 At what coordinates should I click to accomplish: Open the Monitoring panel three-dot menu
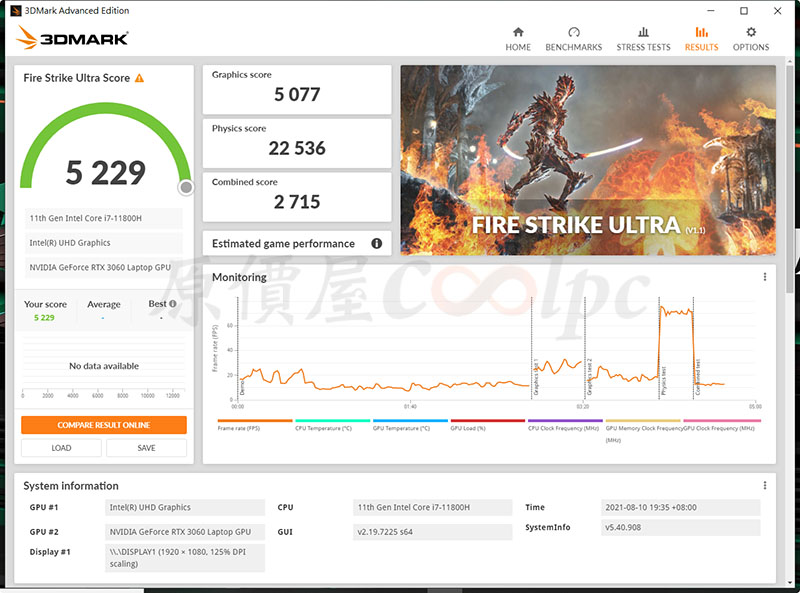764,277
